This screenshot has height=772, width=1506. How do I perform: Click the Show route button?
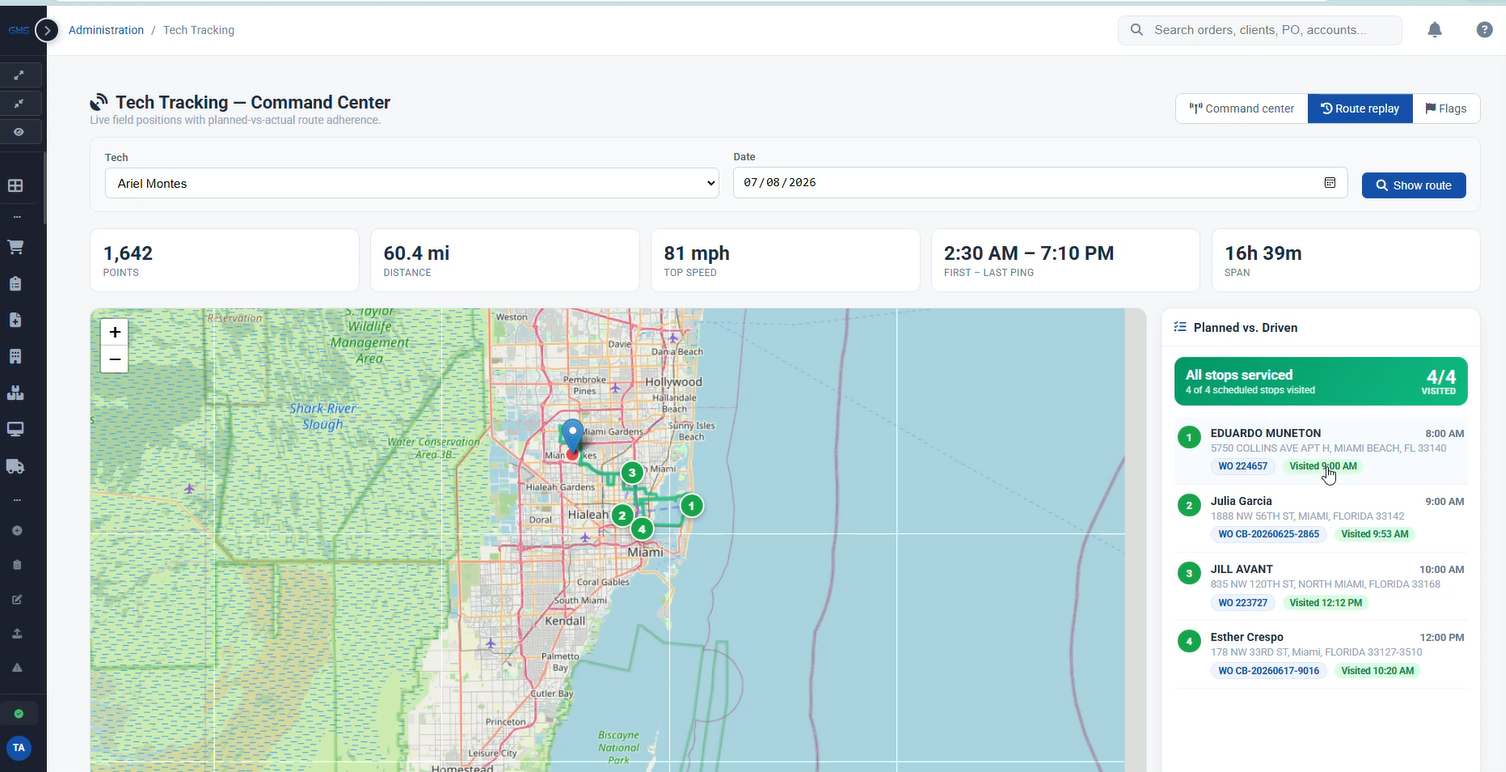pos(1414,185)
